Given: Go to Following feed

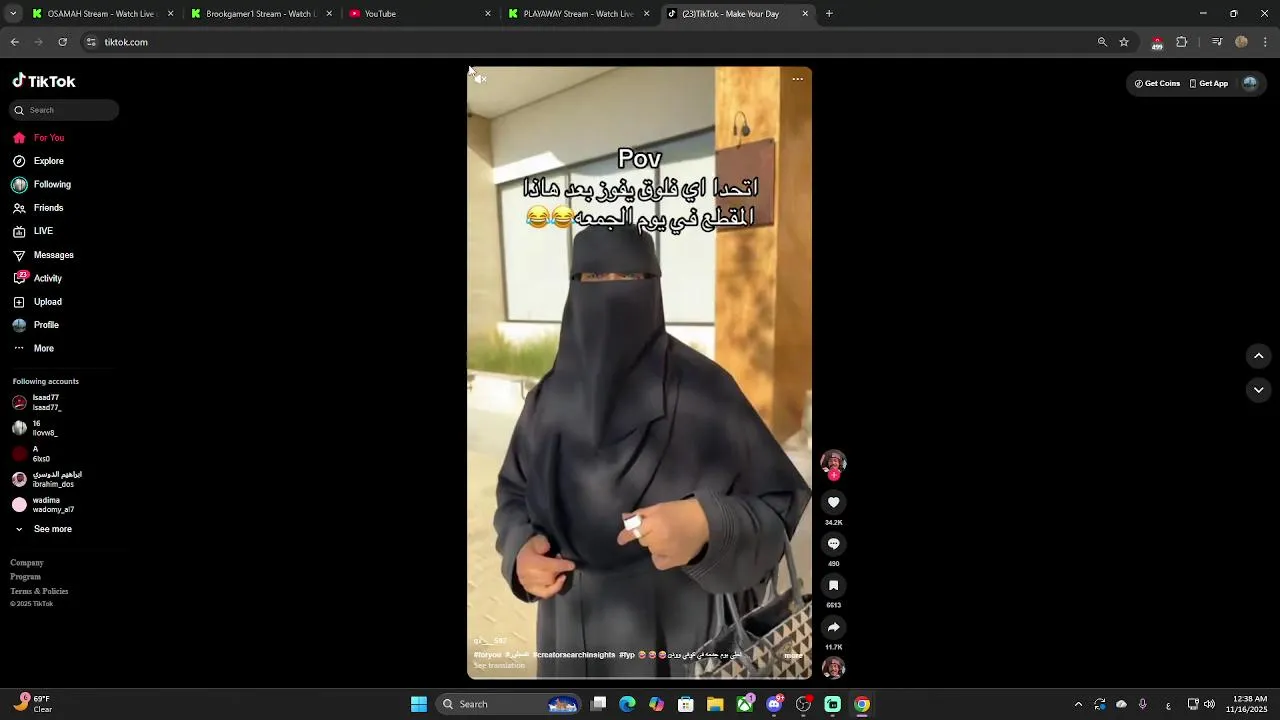Looking at the screenshot, I should click(x=42, y=184).
